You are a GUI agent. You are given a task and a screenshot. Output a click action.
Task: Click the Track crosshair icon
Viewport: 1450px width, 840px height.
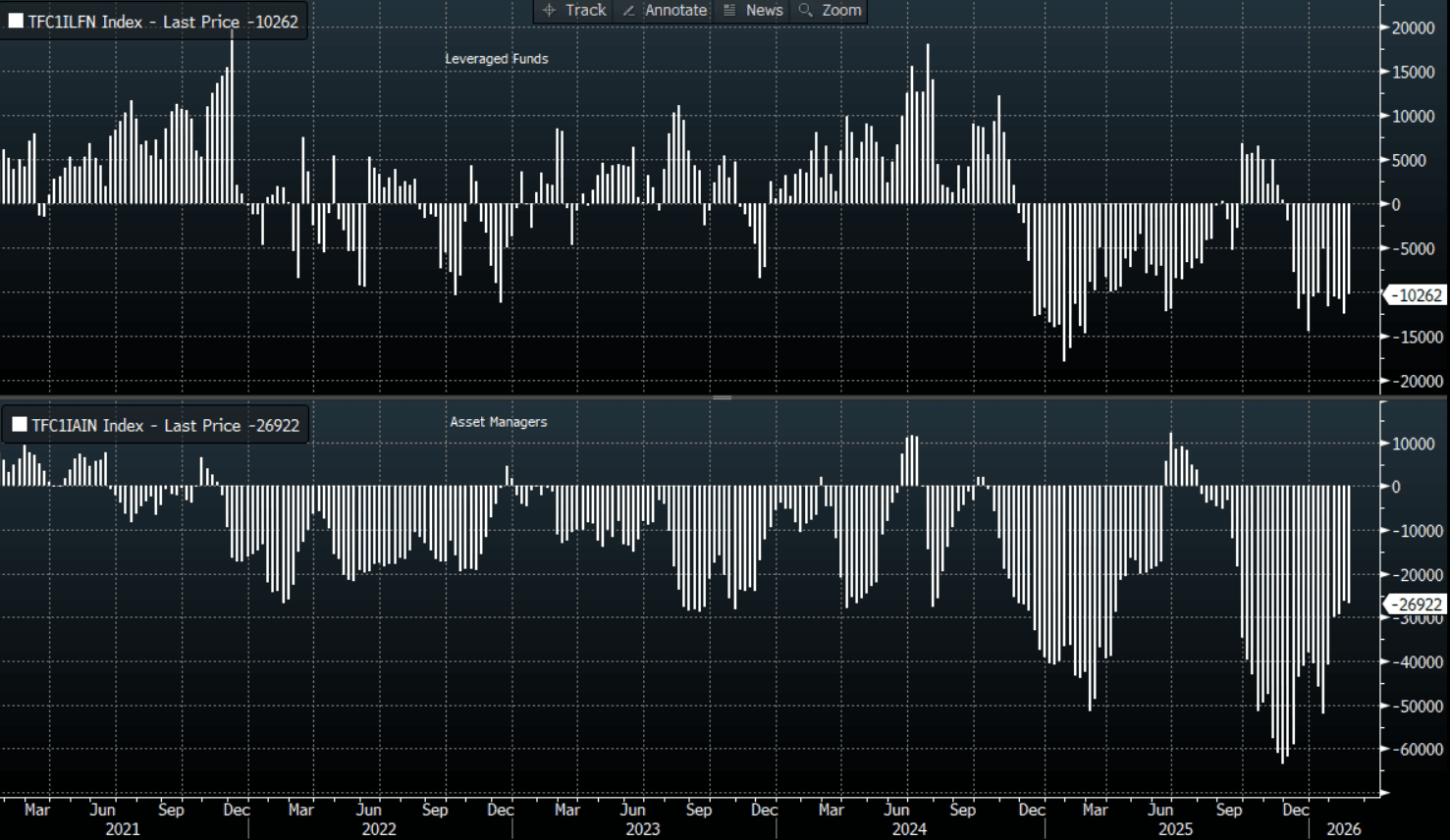(549, 10)
